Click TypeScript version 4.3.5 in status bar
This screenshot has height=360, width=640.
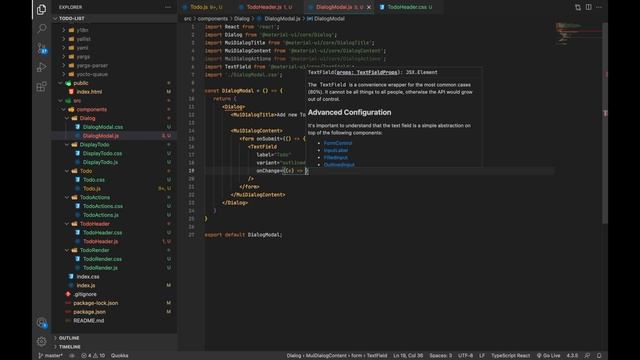tap(572, 356)
